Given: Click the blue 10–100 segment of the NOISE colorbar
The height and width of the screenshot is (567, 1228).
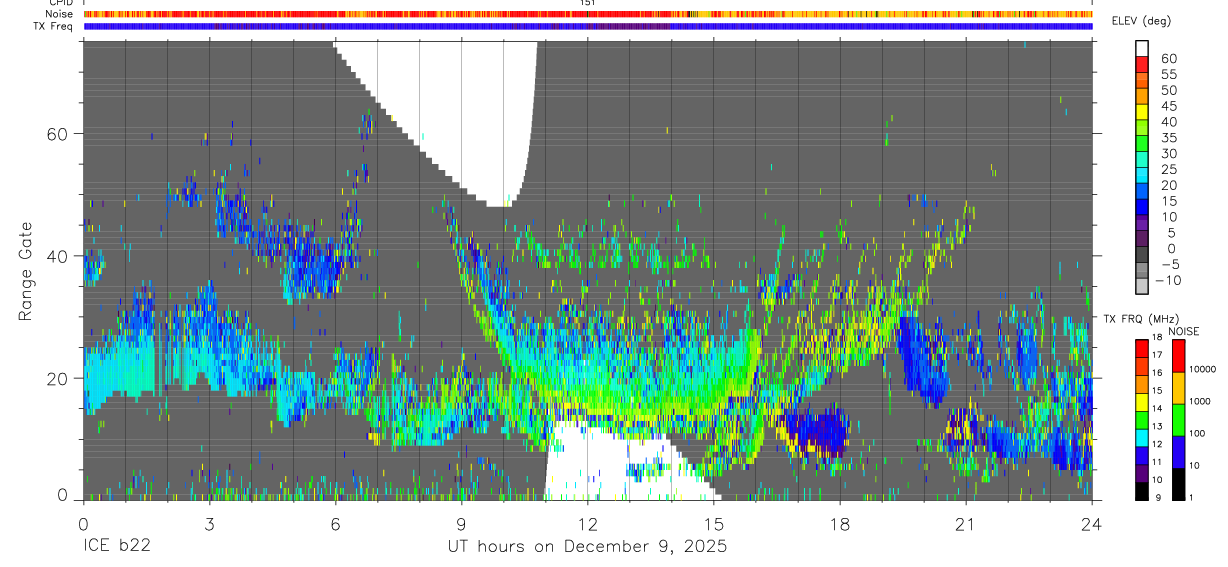Looking at the screenshot, I should point(1178,450).
